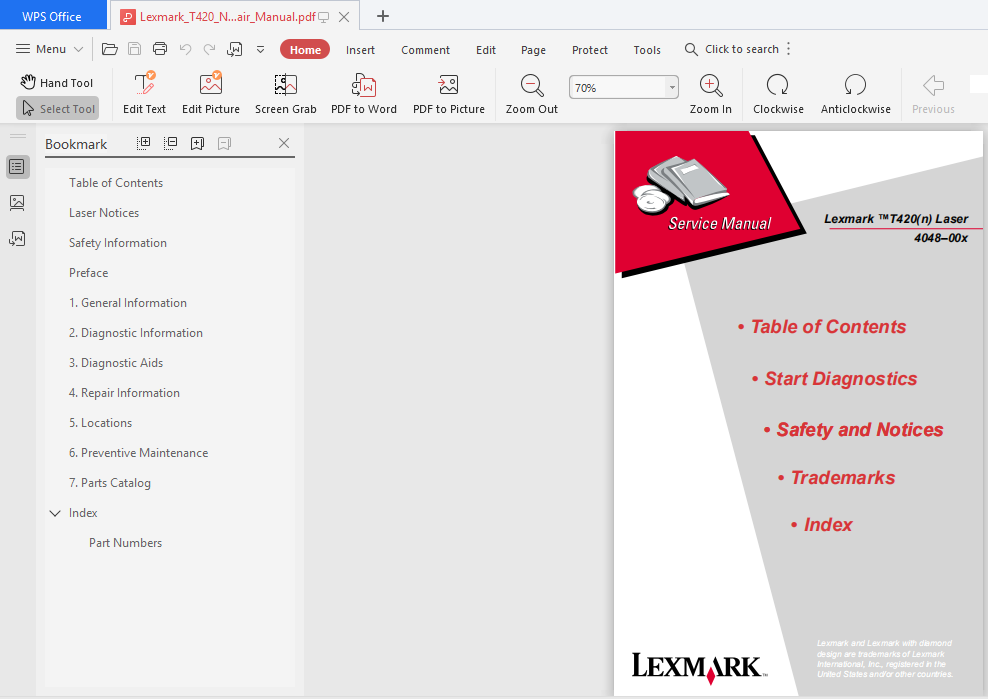Go to Previous page
The image size is (988, 699).
pyautogui.click(x=933, y=93)
